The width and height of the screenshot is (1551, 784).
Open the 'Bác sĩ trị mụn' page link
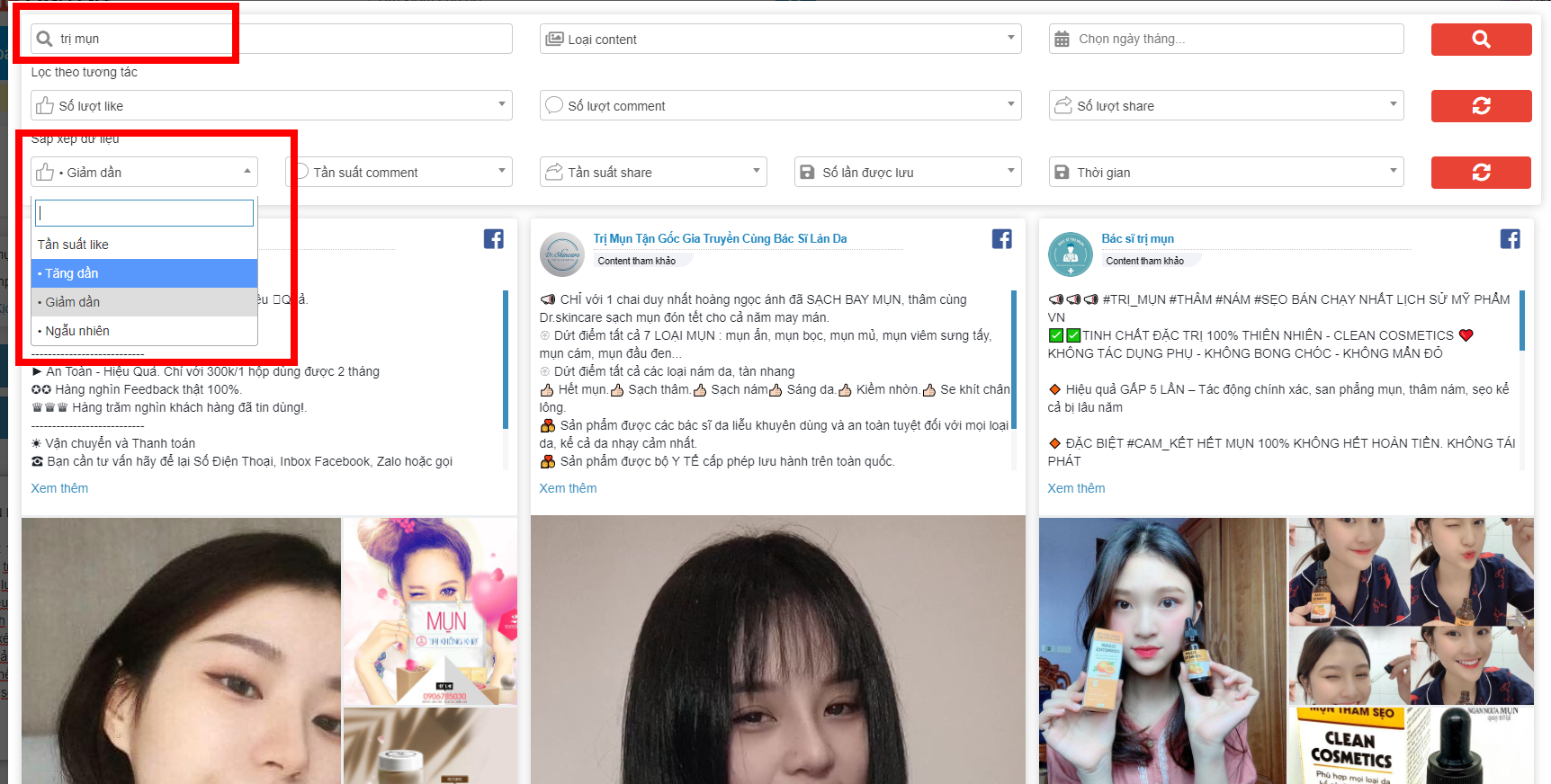pos(1137,238)
